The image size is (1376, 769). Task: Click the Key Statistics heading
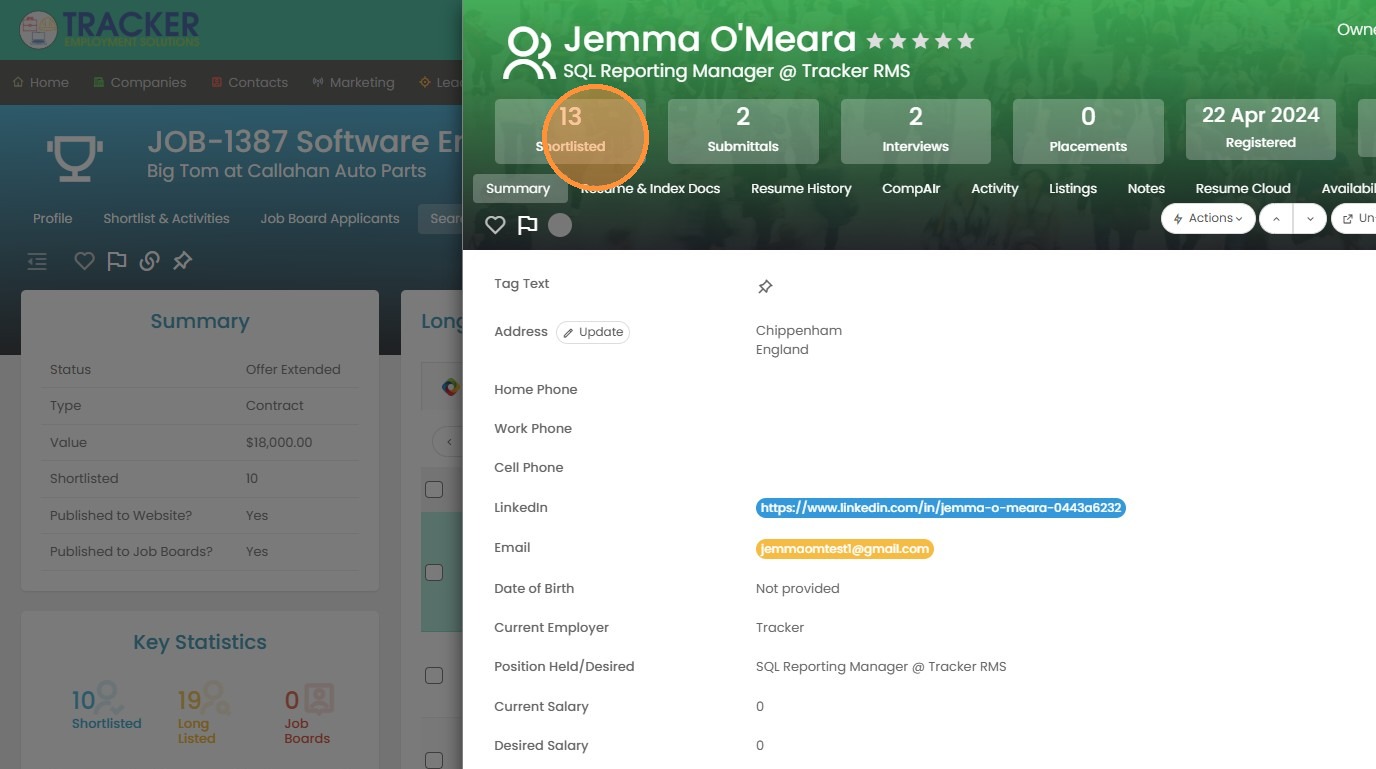200,642
